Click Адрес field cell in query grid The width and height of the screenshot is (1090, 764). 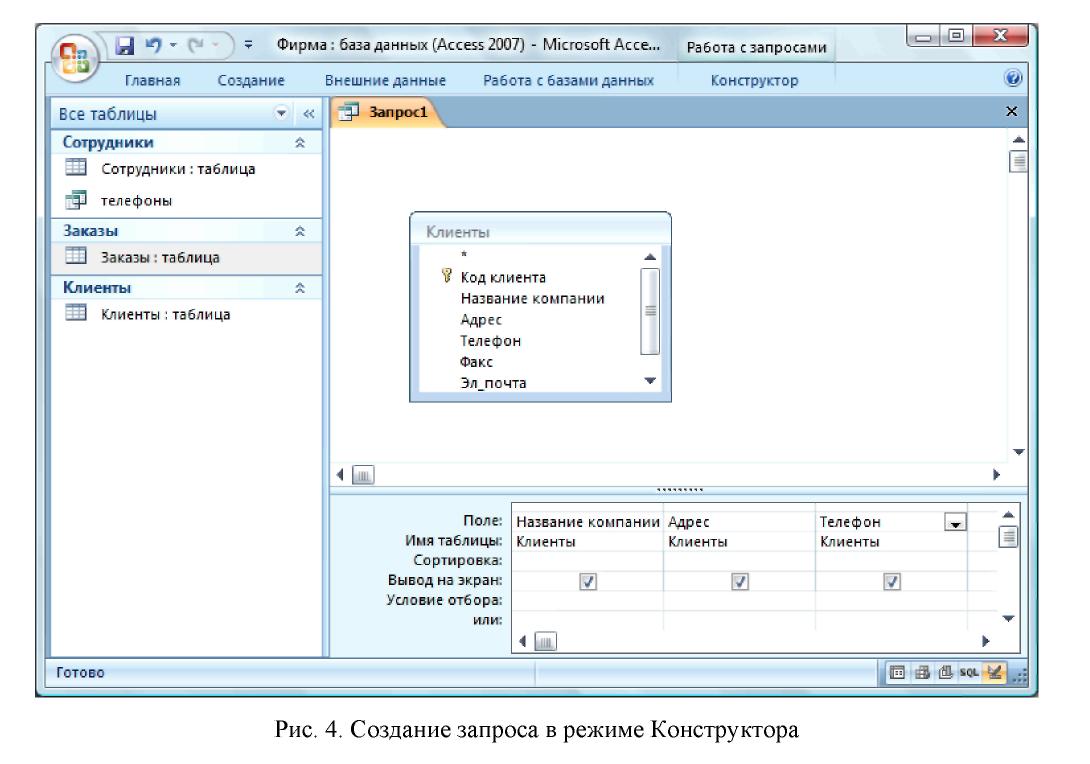[740, 521]
